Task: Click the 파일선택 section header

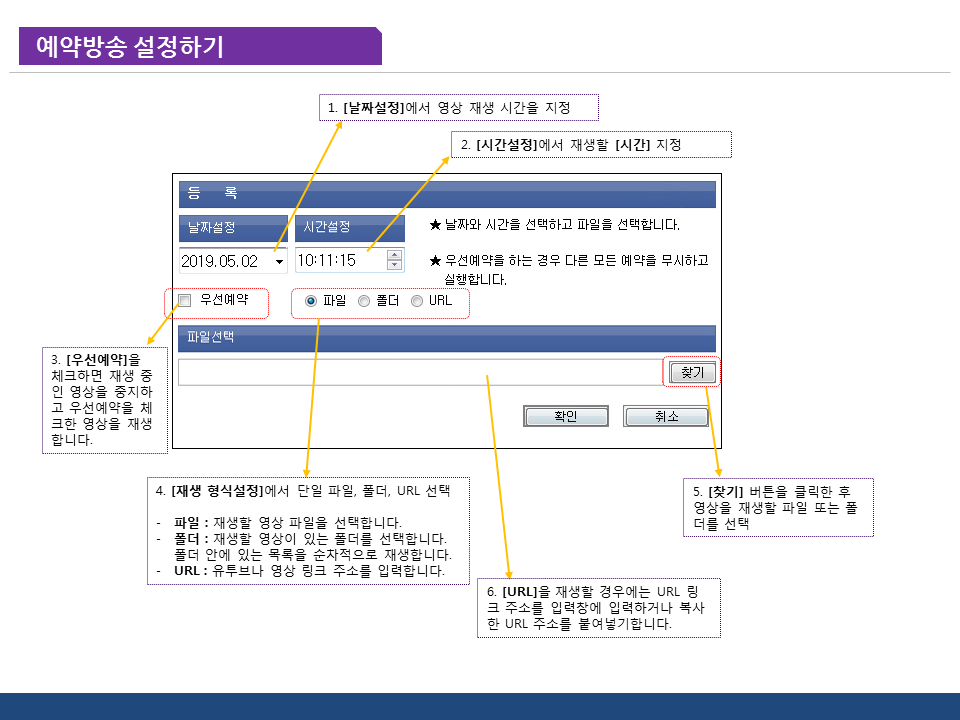Action: tap(447, 338)
